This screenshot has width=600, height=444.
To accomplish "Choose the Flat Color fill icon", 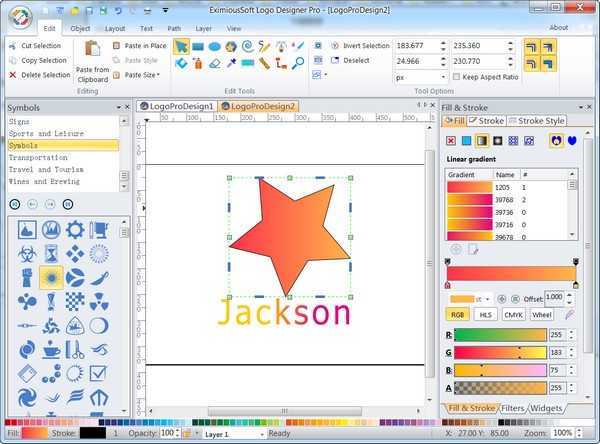I will 466,141.
